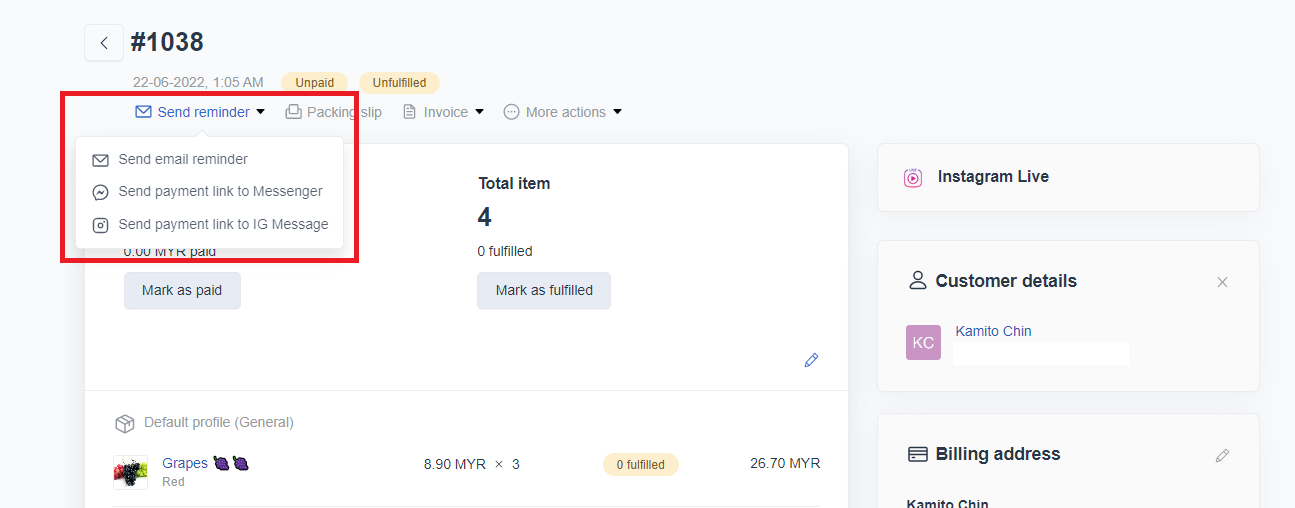Click the Customer details person icon
Image resolution: width=1295 pixels, height=508 pixels.
[x=917, y=280]
